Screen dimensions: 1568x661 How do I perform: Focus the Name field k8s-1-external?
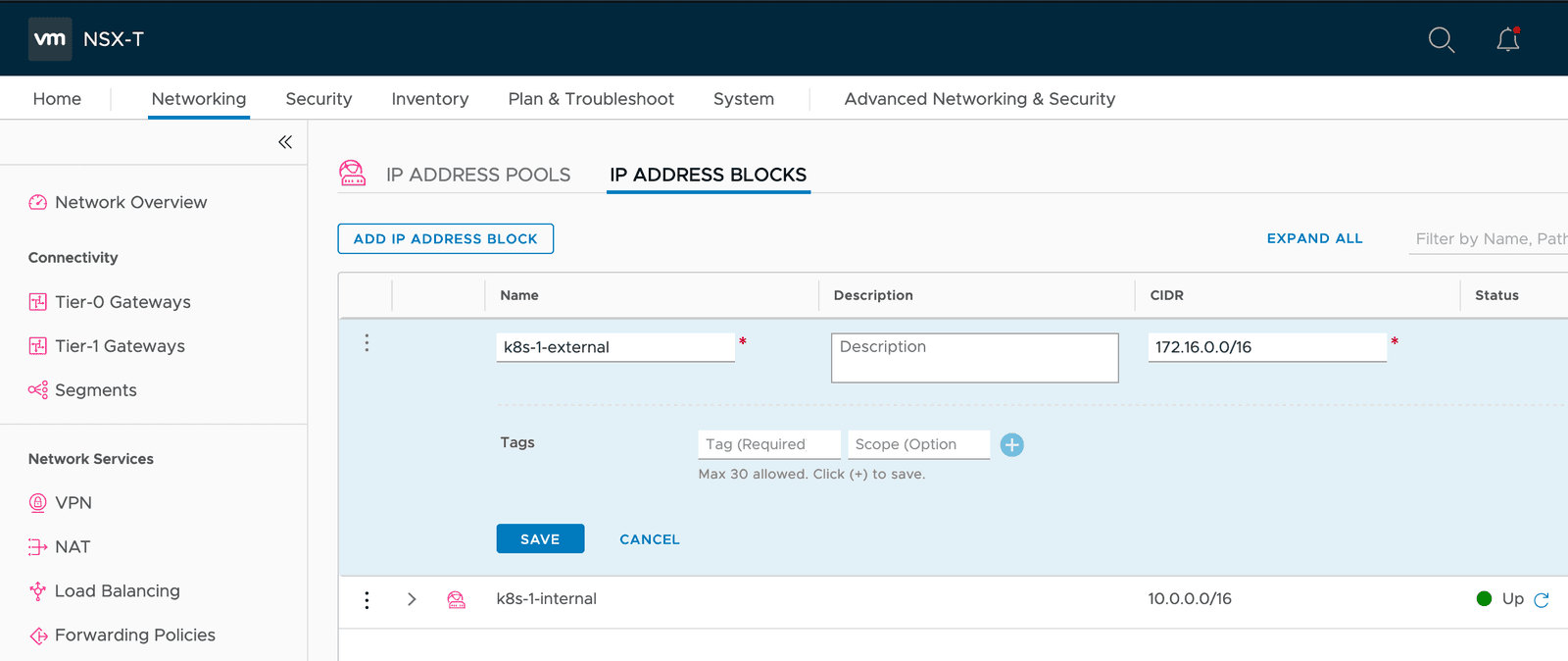click(x=615, y=347)
